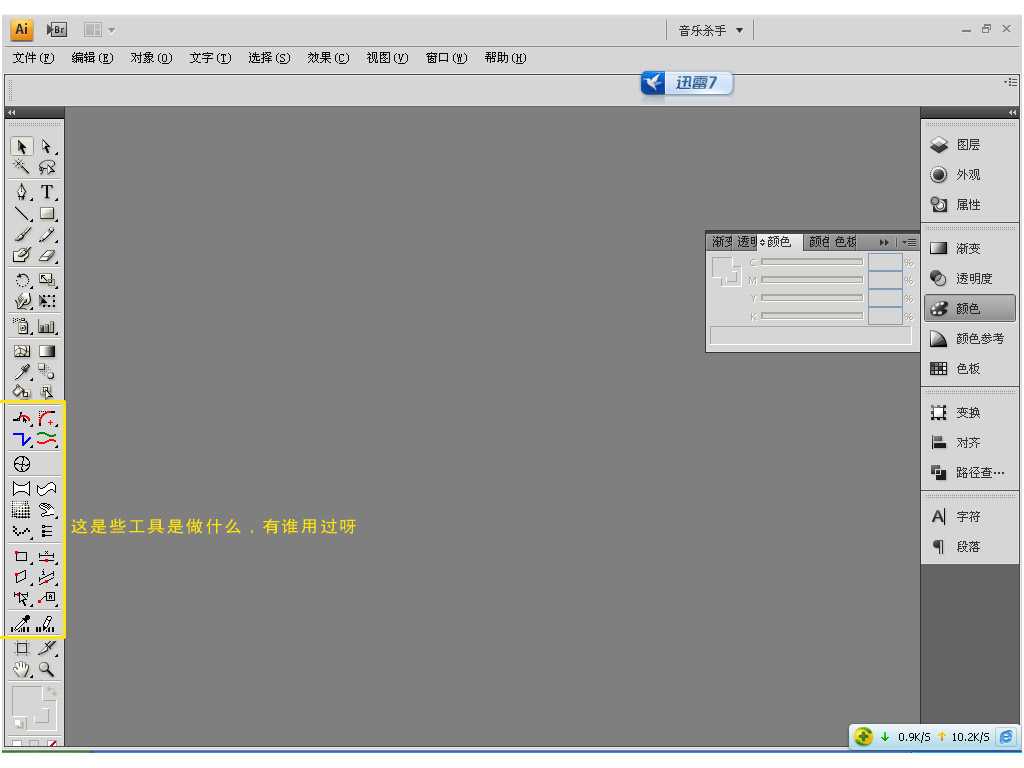Pick the Symbol Sprayer tool
The image size is (1024, 768).
22,325
